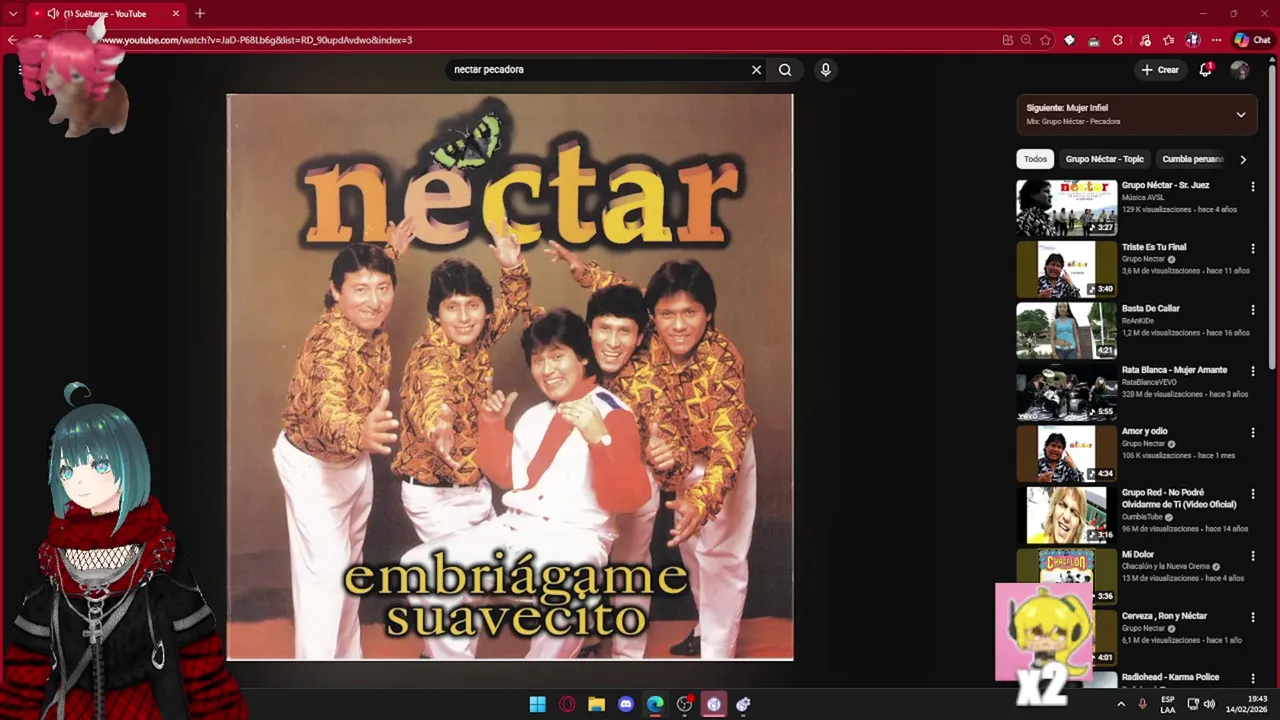
Task: Click the CumbiaTube channel name
Action: pyautogui.click(x=1143, y=517)
